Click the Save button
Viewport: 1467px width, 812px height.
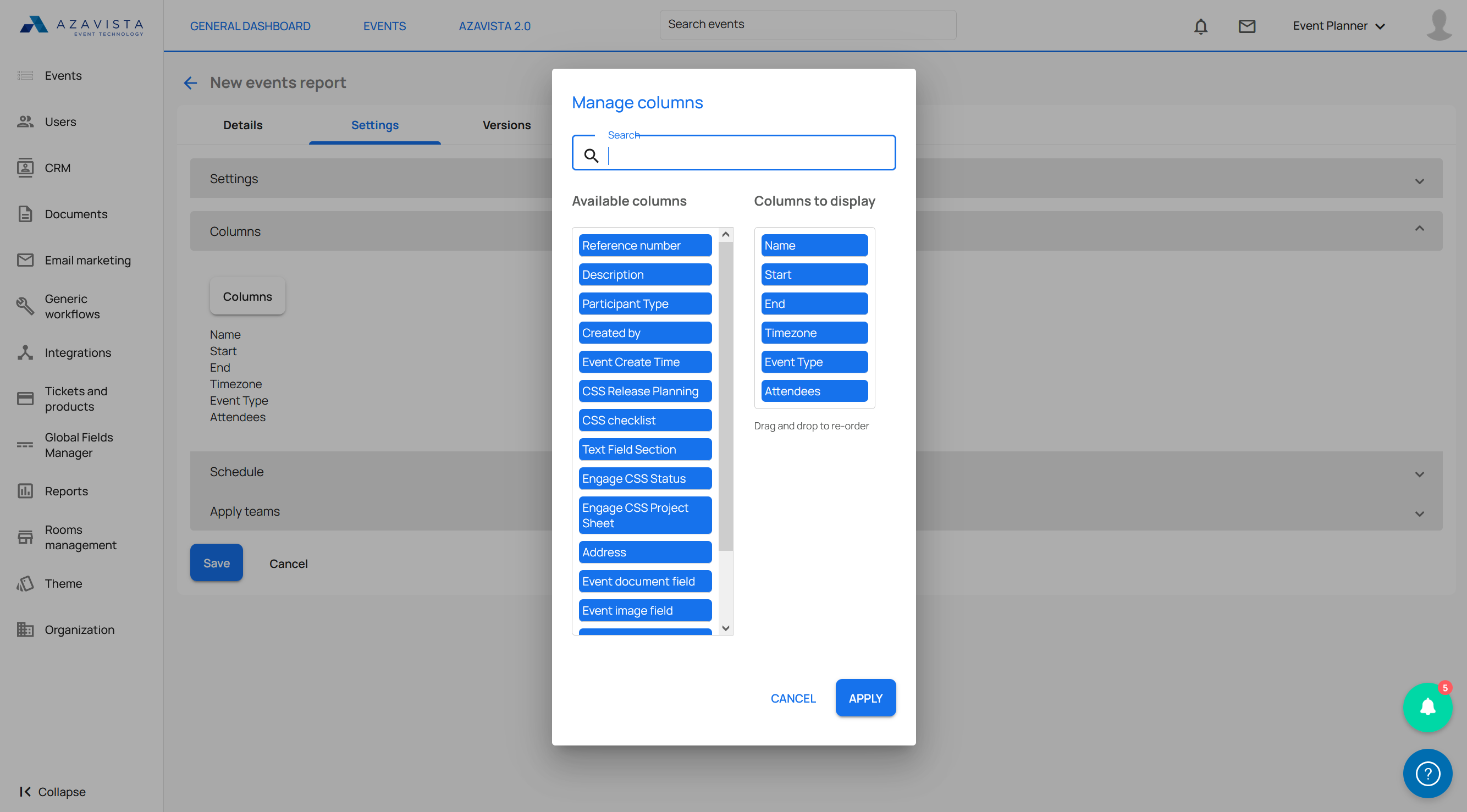[217, 562]
